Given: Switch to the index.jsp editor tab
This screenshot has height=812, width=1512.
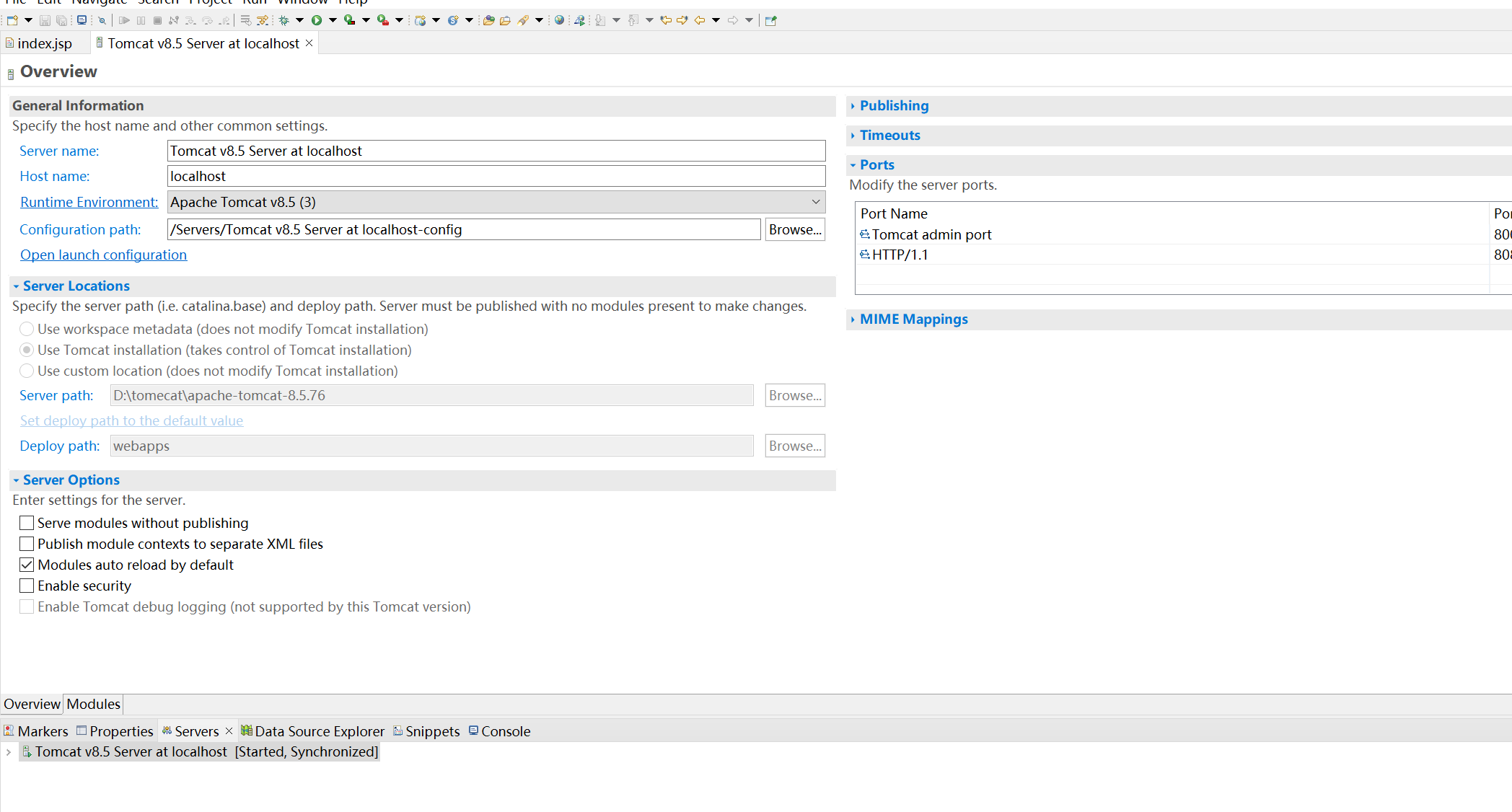Looking at the screenshot, I should click(x=44, y=43).
